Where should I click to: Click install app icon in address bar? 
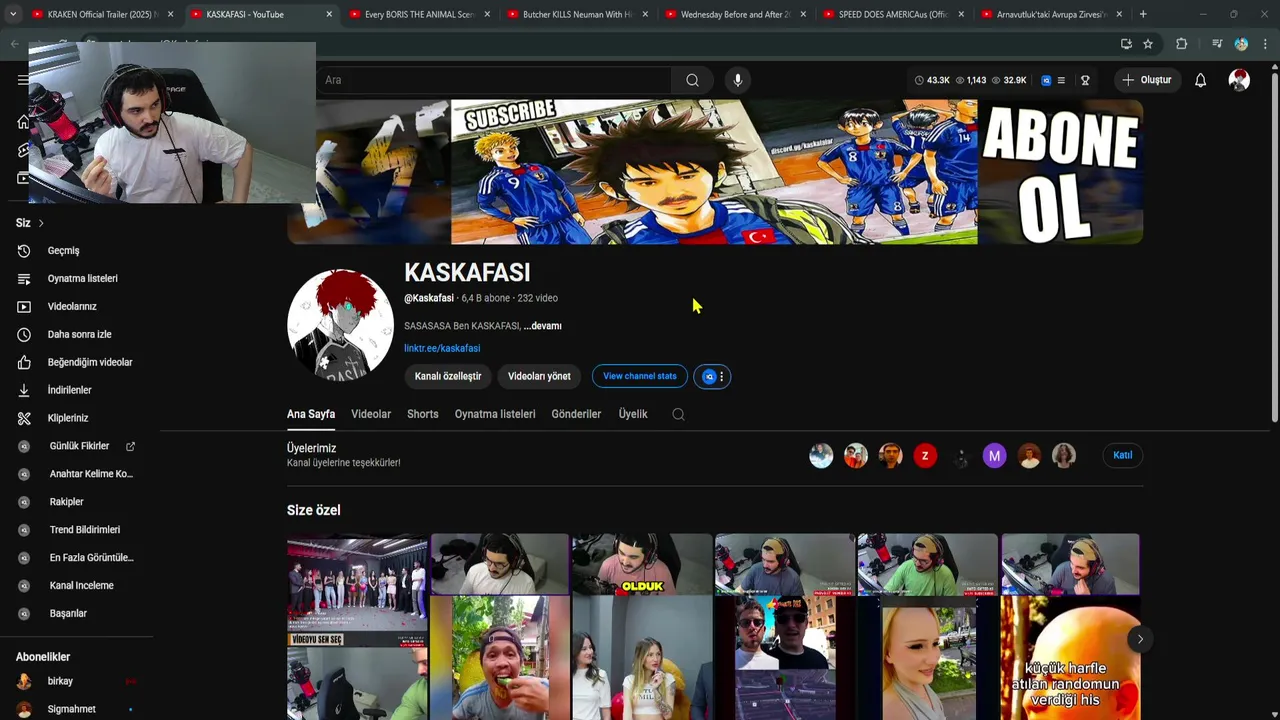tap(1126, 44)
